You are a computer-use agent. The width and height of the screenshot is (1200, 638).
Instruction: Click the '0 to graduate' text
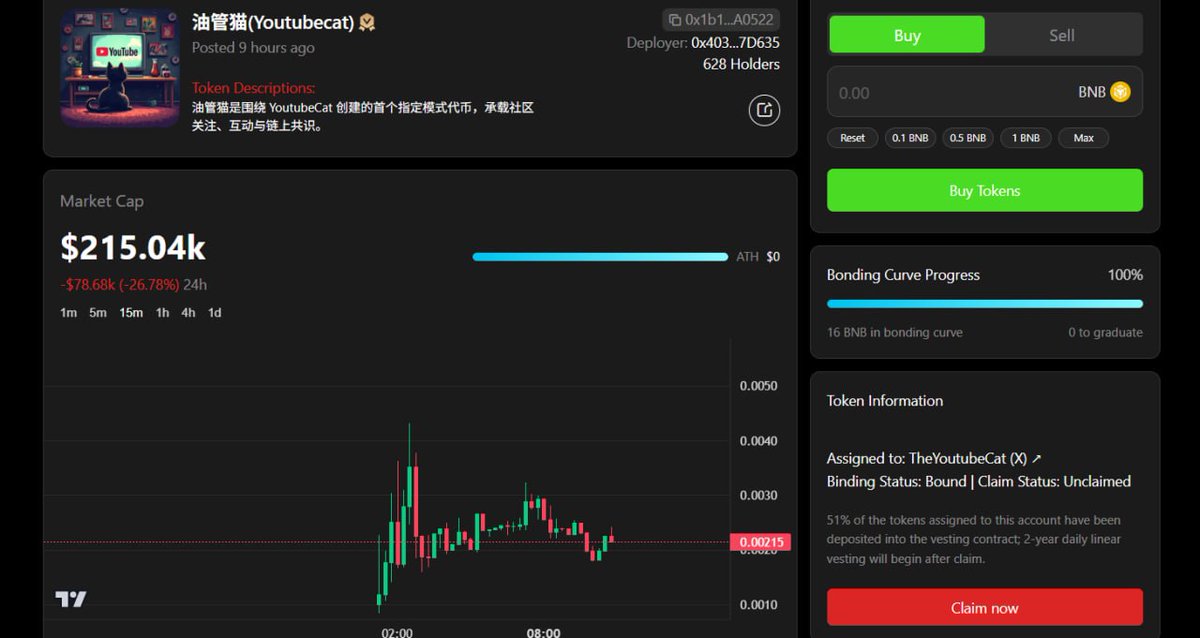(x=1105, y=332)
